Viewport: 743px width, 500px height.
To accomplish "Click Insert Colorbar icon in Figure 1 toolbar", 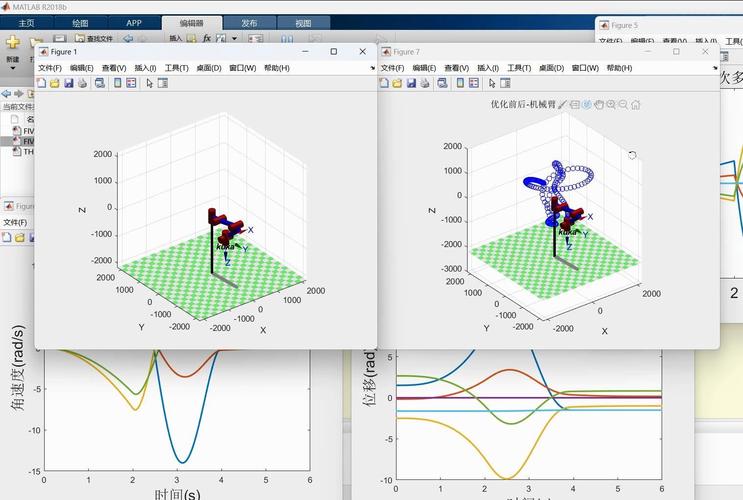I will coord(118,83).
